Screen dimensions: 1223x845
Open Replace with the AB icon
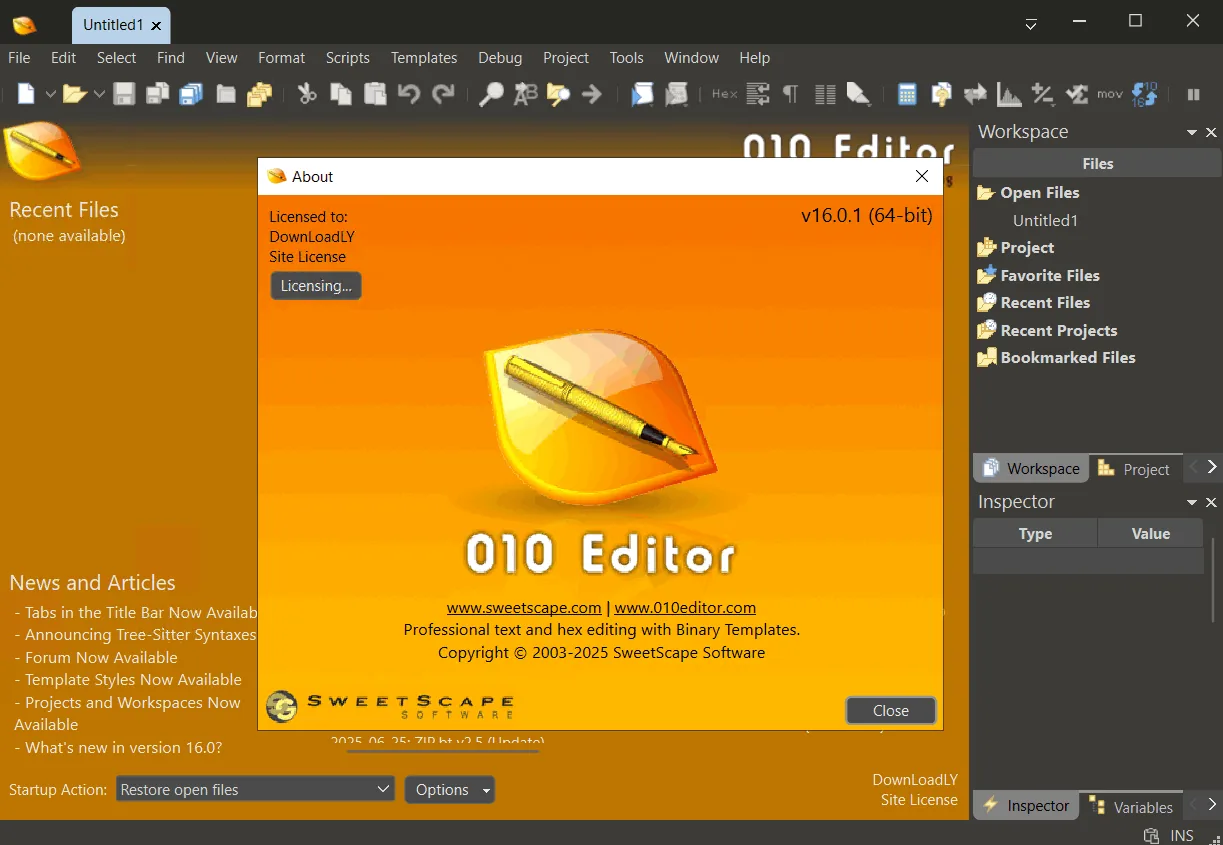tap(525, 94)
